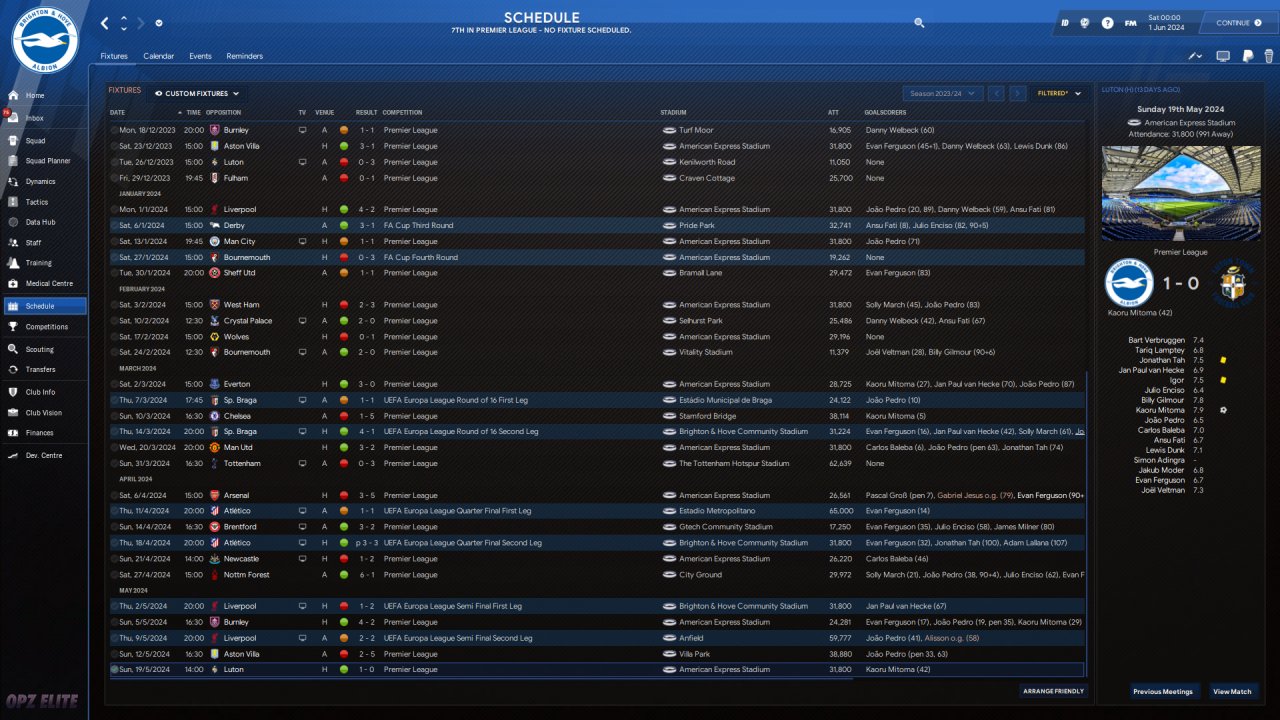Go back with the navigation back arrow
Screen dimensions: 1280x720
coord(104,23)
